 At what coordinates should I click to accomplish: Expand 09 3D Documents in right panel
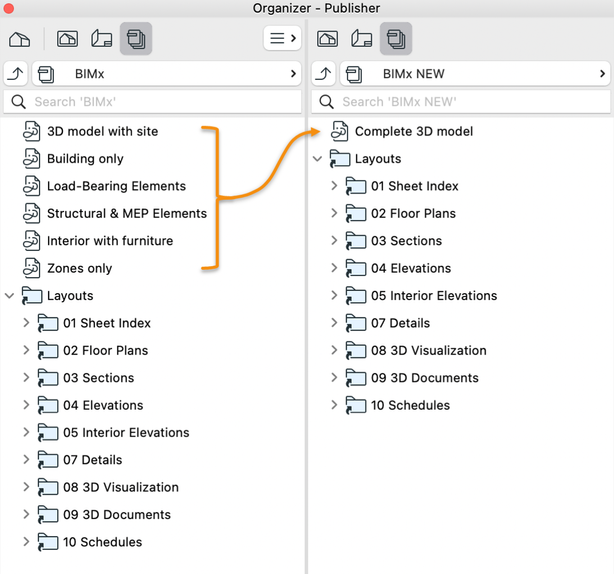[x=334, y=378]
